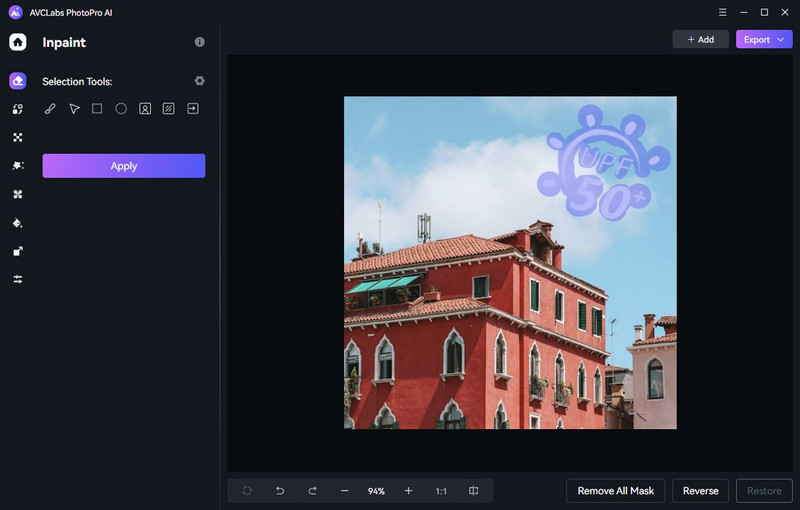Viewport: 800px width, 510px height.
Task: Select the Ellipse selection tool
Action: point(121,109)
